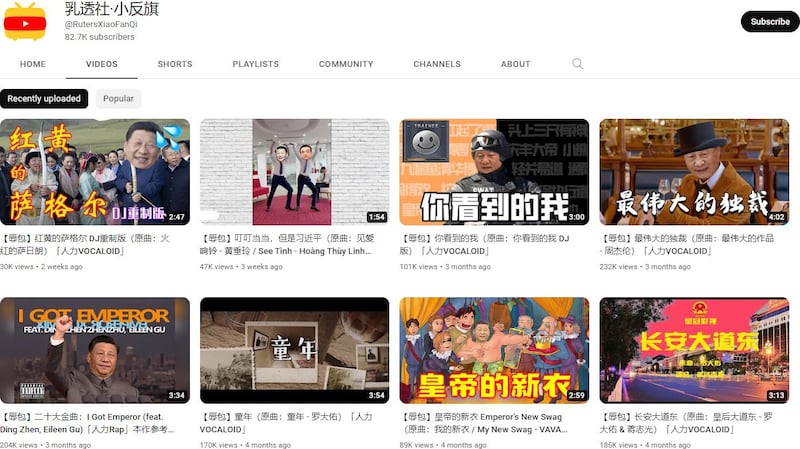Open the 3:00 SWAT helmet thumbnail
Screen dimensions: 800x449
click(494, 172)
